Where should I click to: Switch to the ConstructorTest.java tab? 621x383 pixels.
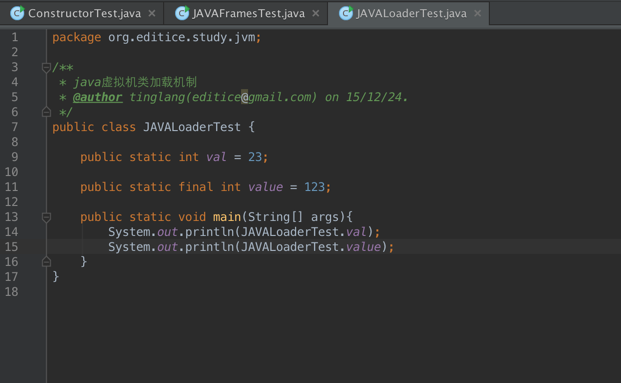[x=81, y=13]
